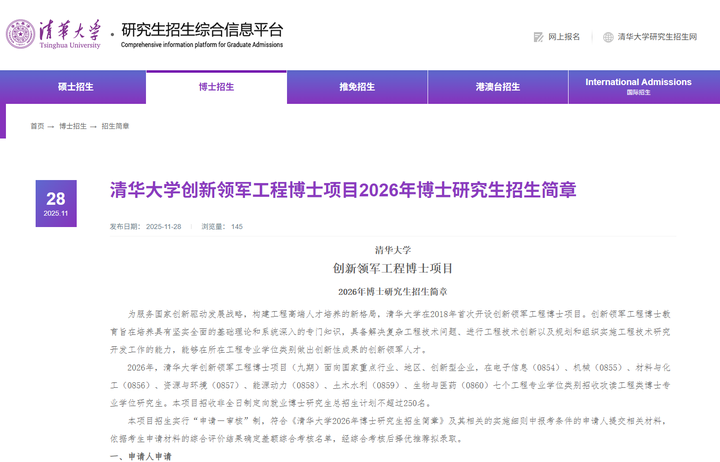Click the globe icon beside 清华大学研究生招生网
The image size is (720, 462).
click(x=608, y=37)
